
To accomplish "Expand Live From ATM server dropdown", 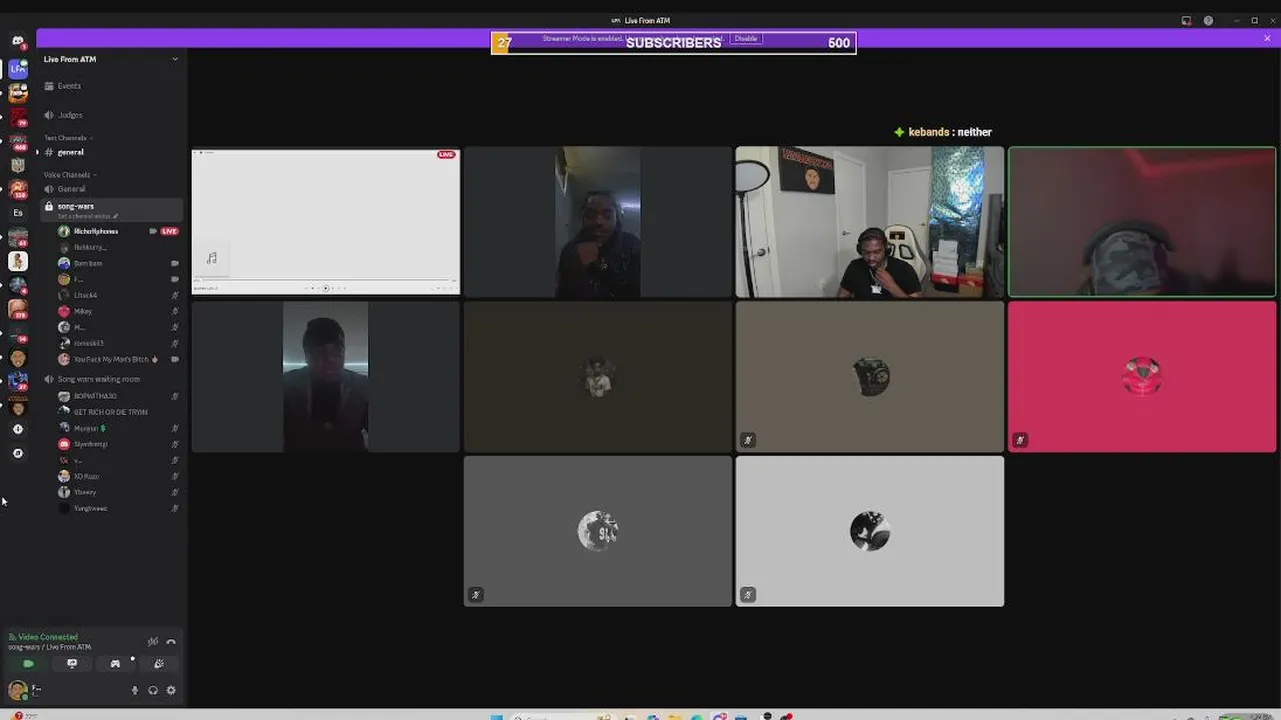I will (x=175, y=59).
